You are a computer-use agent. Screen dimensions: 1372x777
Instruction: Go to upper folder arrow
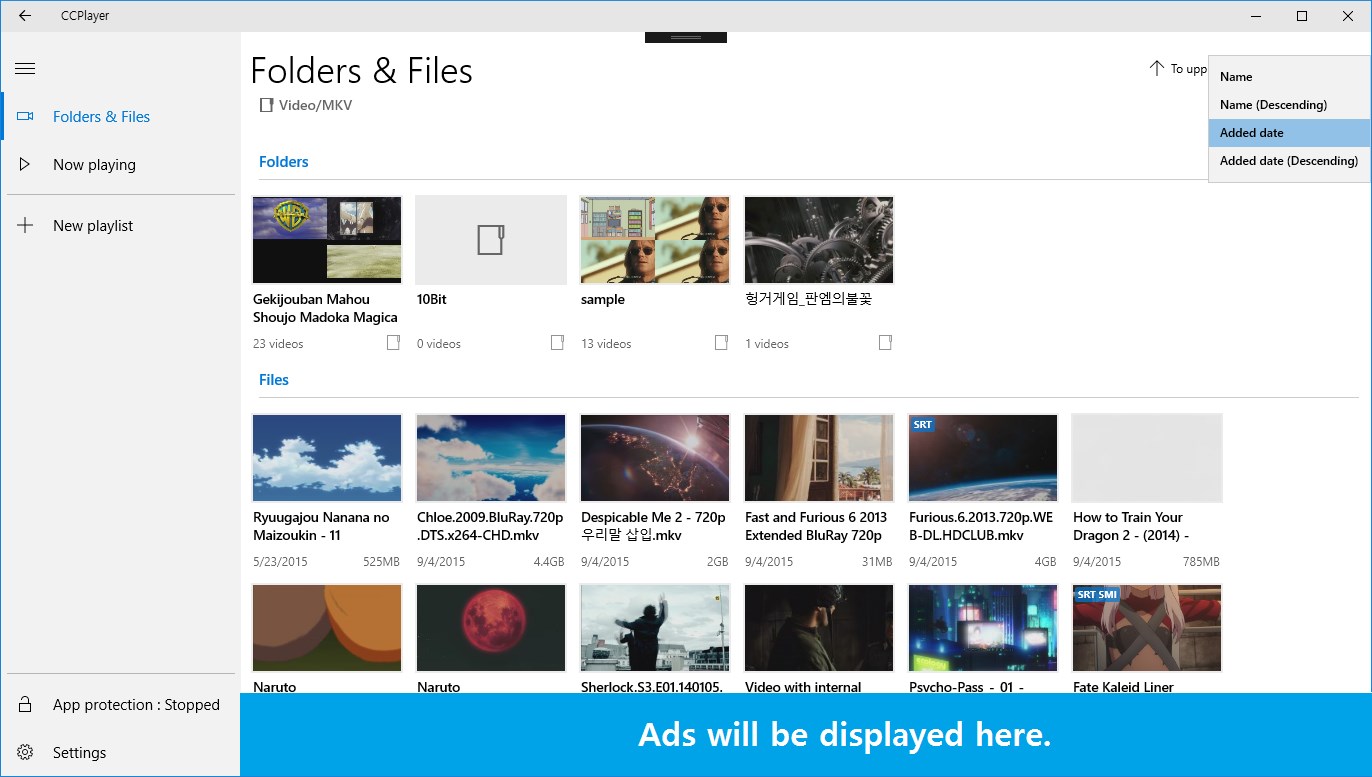pos(1157,69)
